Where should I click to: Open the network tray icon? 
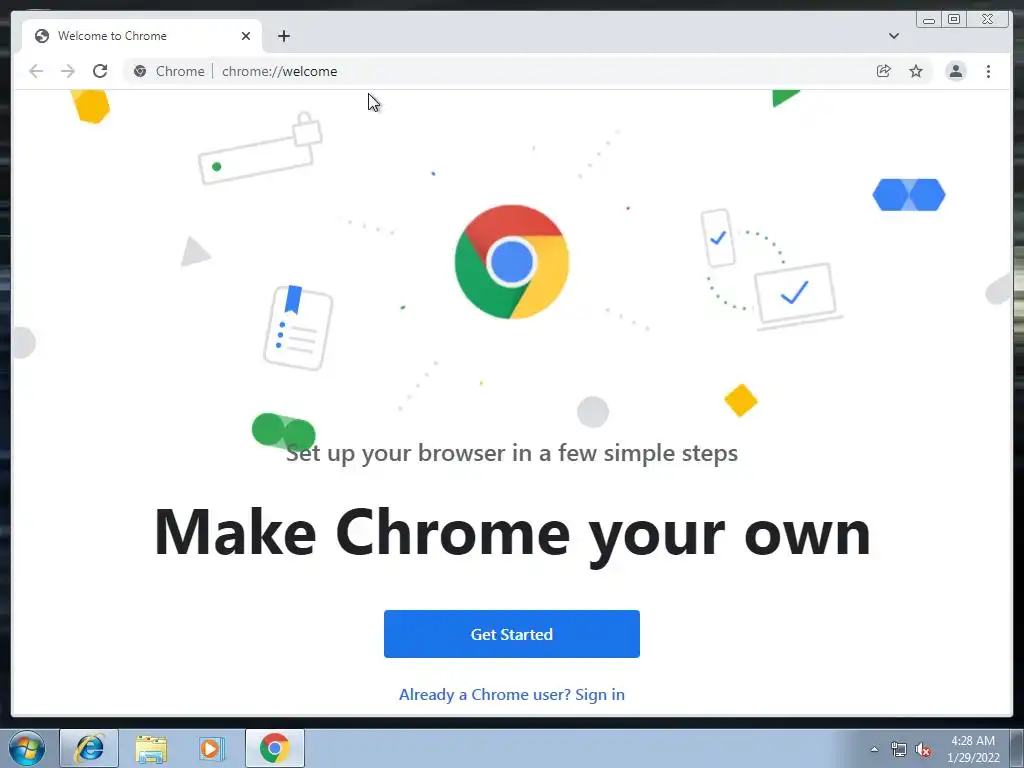[x=899, y=750]
